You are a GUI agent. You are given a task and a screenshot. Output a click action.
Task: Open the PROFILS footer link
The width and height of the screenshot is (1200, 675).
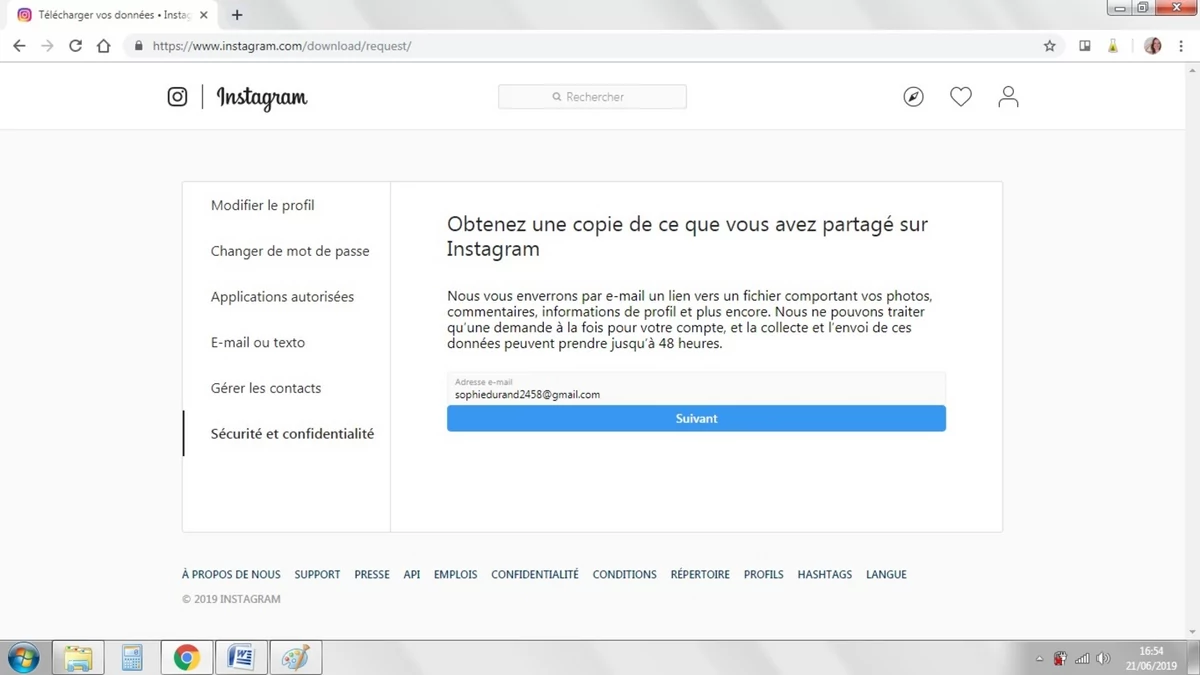point(764,575)
